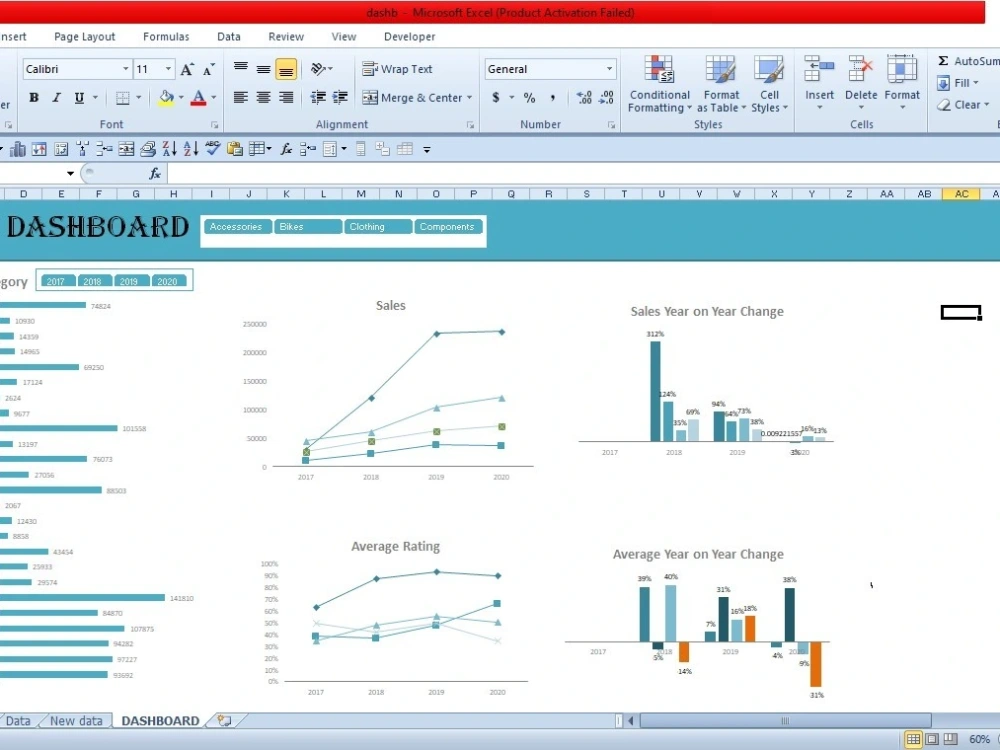Screen dimensions: 1000x750
Task: Select Middle Align icon
Action: [263, 69]
